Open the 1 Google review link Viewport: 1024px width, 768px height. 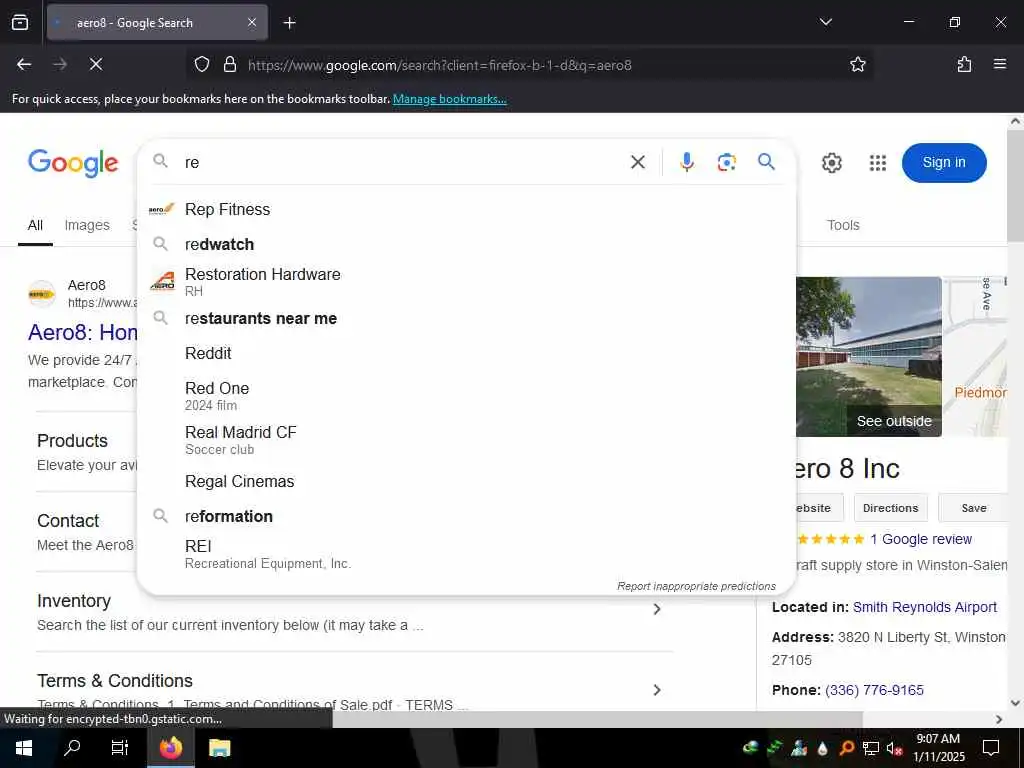(921, 539)
